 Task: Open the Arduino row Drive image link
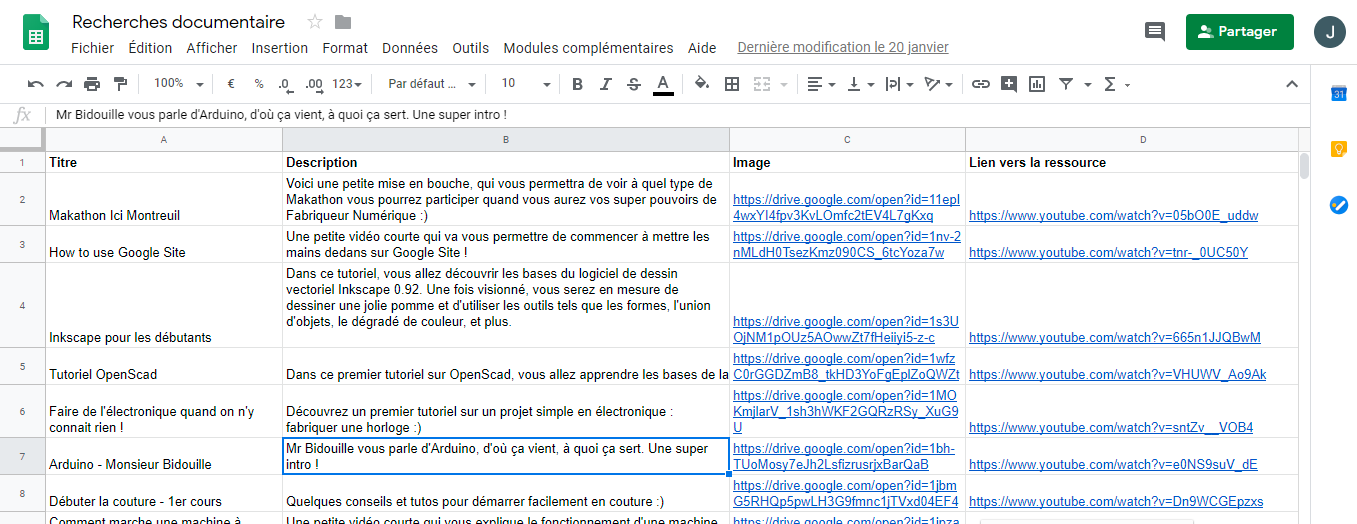[x=844, y=457]
